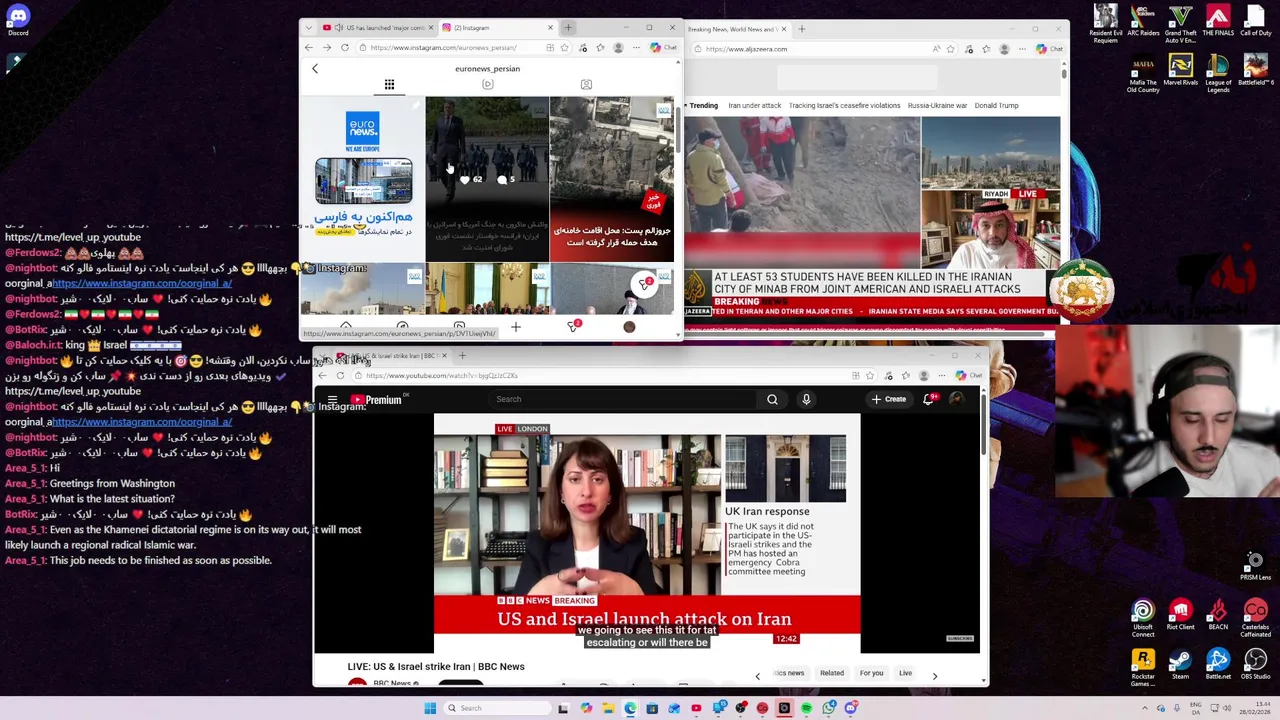Image resolution: width=1280 pixels, height=720 pixels.
Task: Launch Resident Evil Requiem shortcut
Action: 1105,24
